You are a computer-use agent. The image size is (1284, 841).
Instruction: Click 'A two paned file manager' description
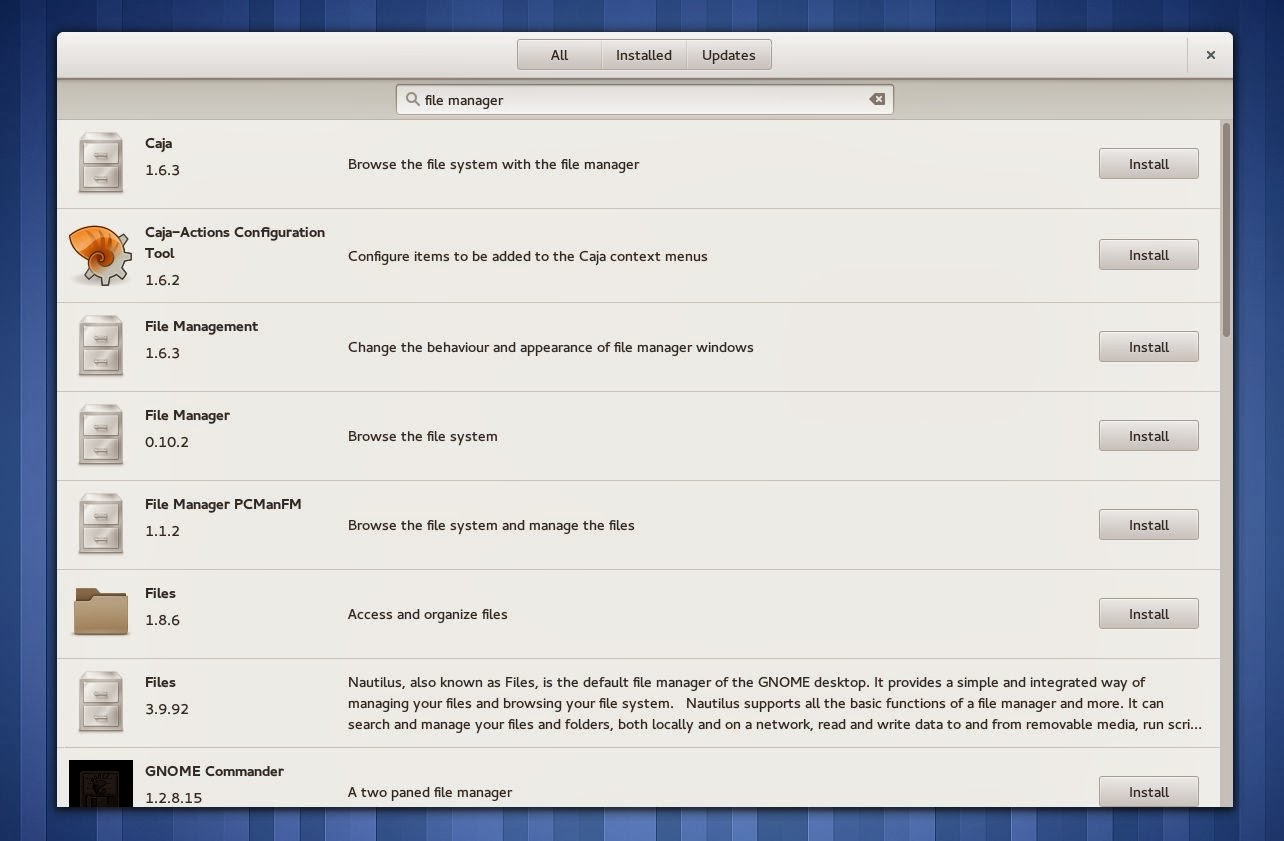point(430,792)
